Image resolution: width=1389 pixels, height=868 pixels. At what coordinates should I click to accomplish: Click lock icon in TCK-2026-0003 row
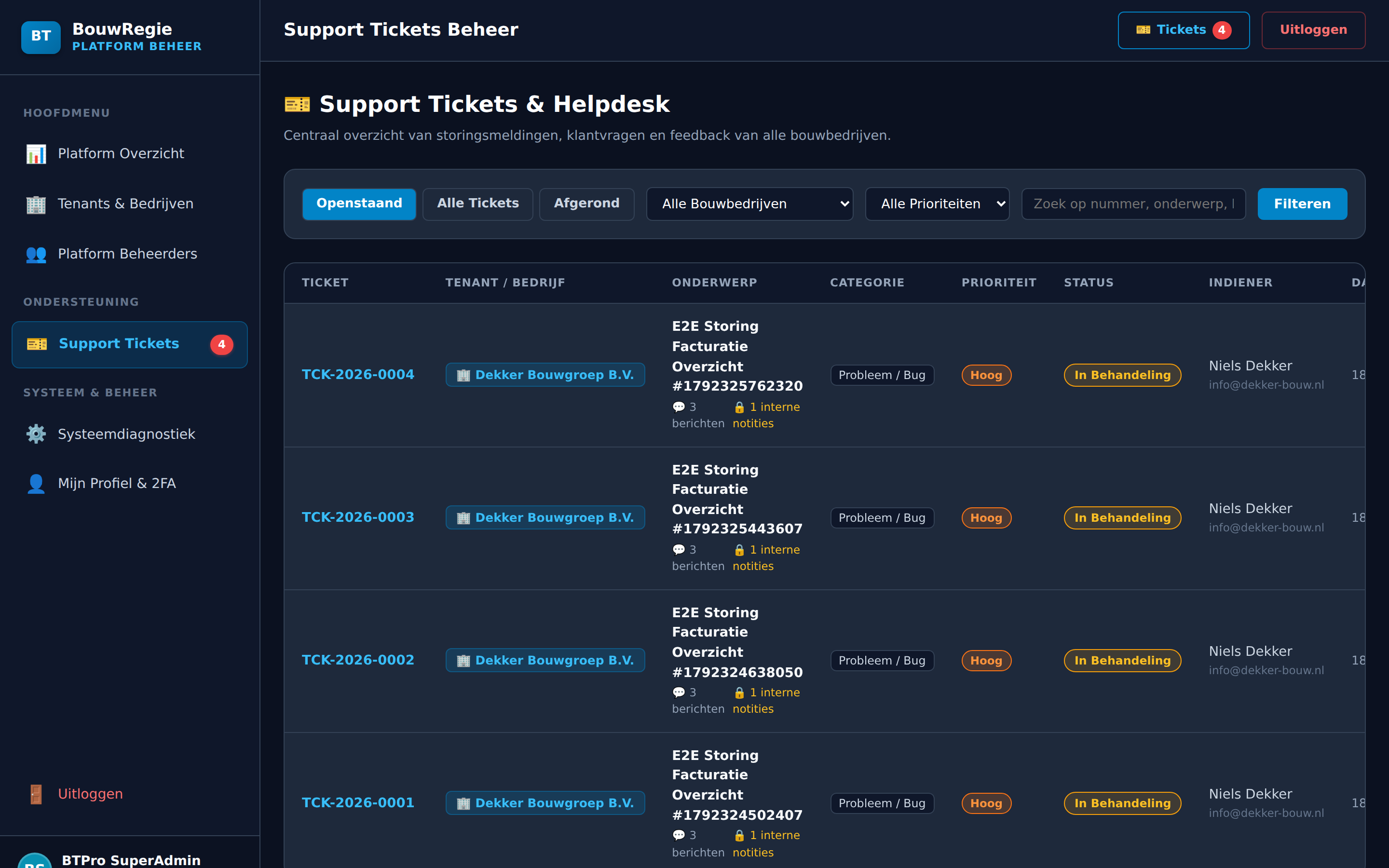point(739,550)
